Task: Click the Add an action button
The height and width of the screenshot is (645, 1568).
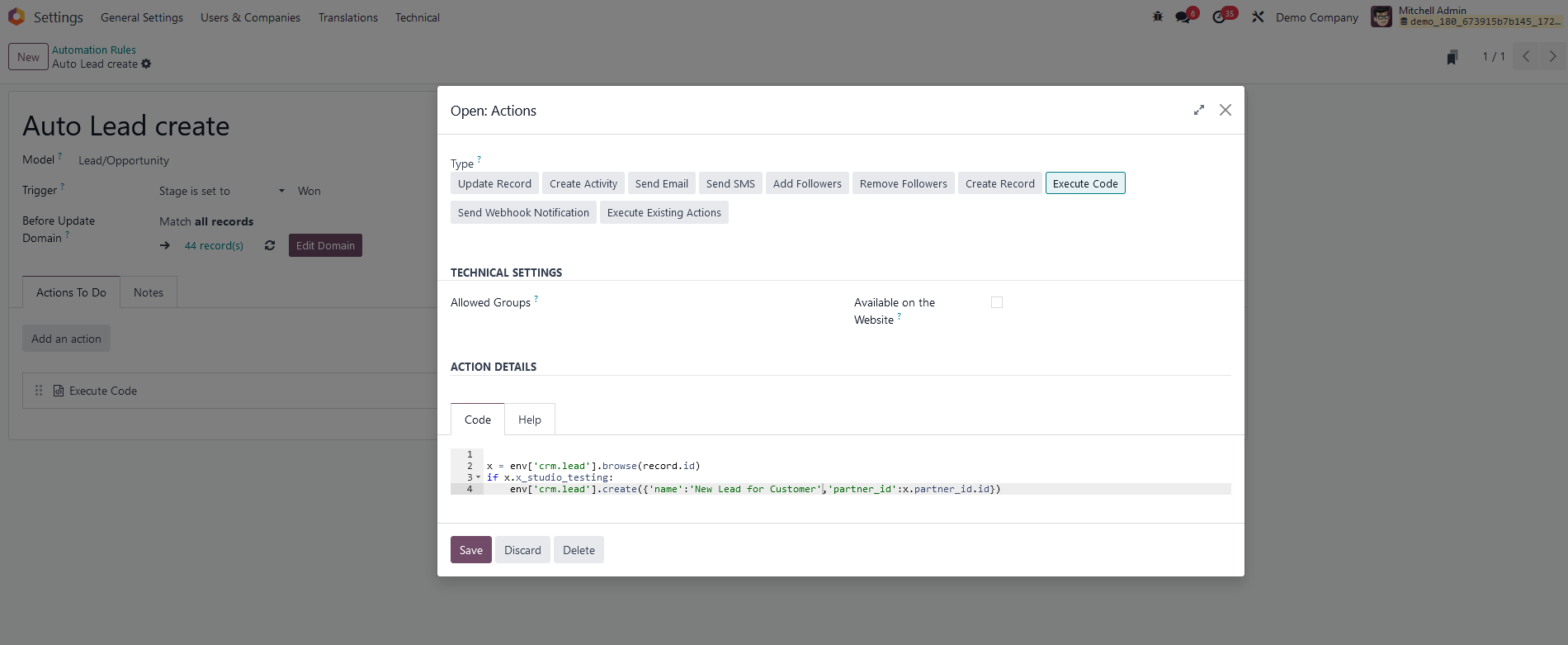Action: tap(66, 339)
